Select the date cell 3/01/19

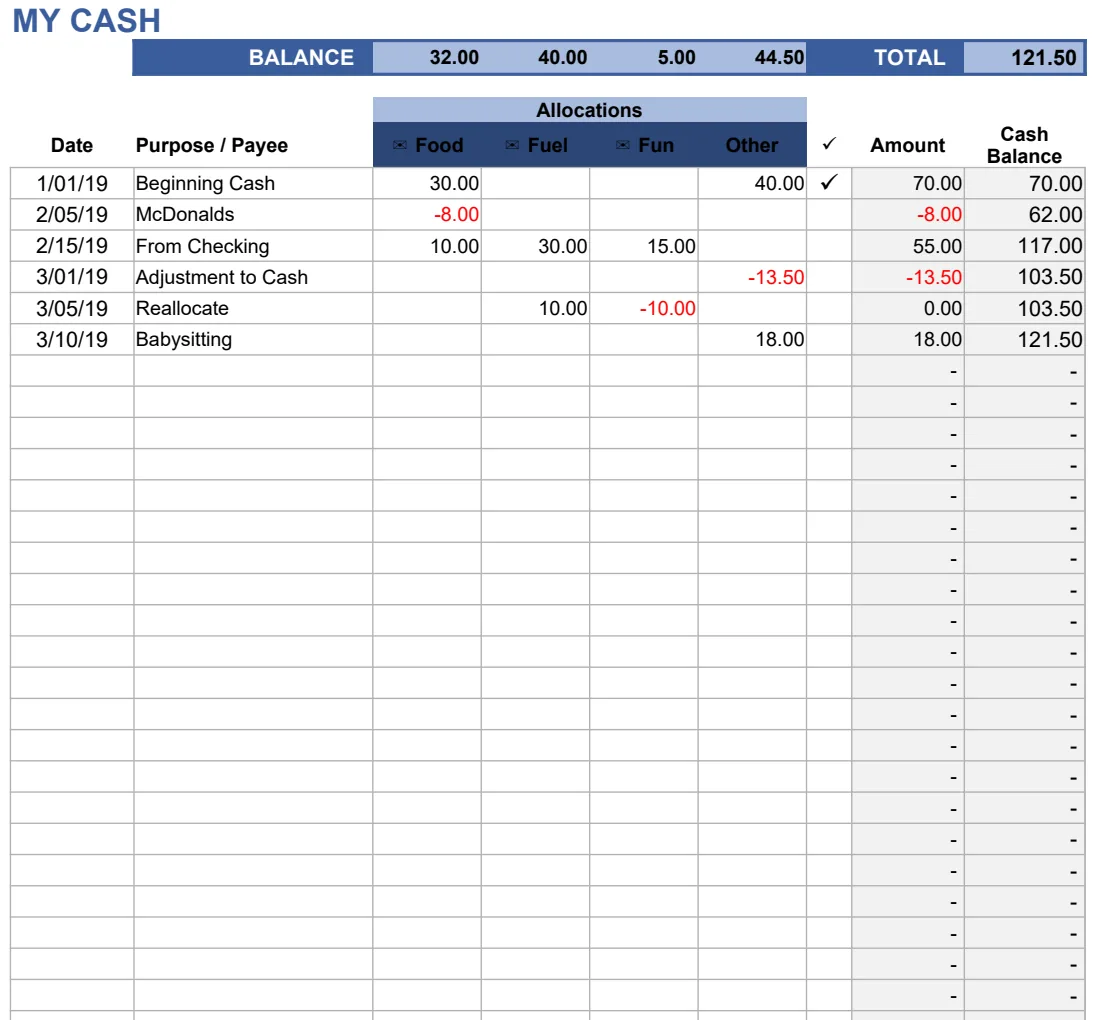tap(72, 277)
